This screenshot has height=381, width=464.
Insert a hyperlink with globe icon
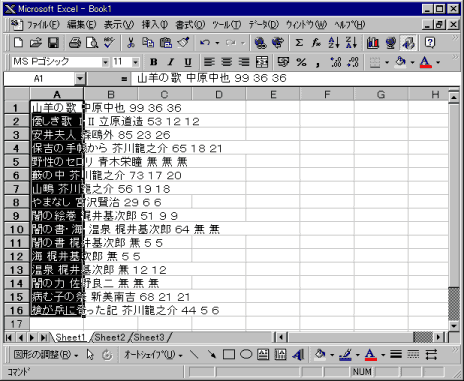pos(260,43)
